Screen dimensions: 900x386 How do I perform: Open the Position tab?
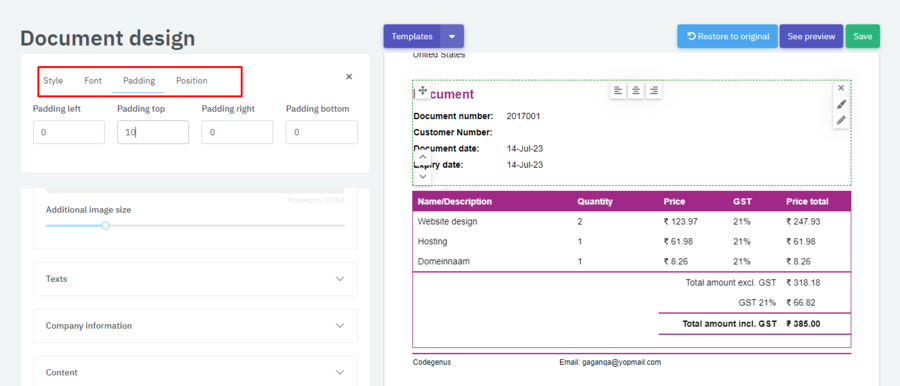[x=192, y=81]
